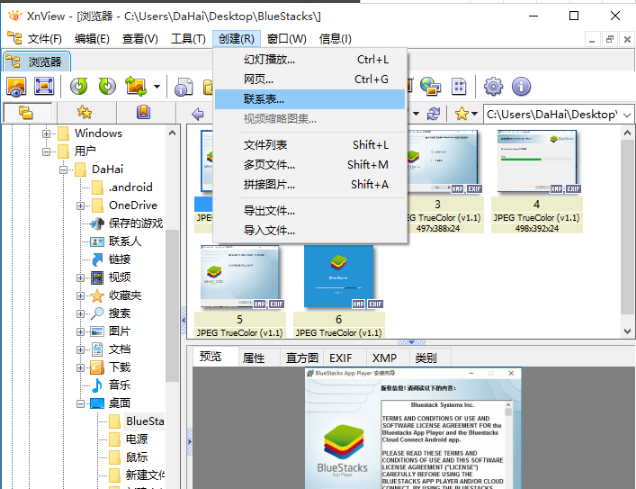The image size is (636, 489).
Task: Expand the Windows folder tree node
Action: (x=46, y=133)
